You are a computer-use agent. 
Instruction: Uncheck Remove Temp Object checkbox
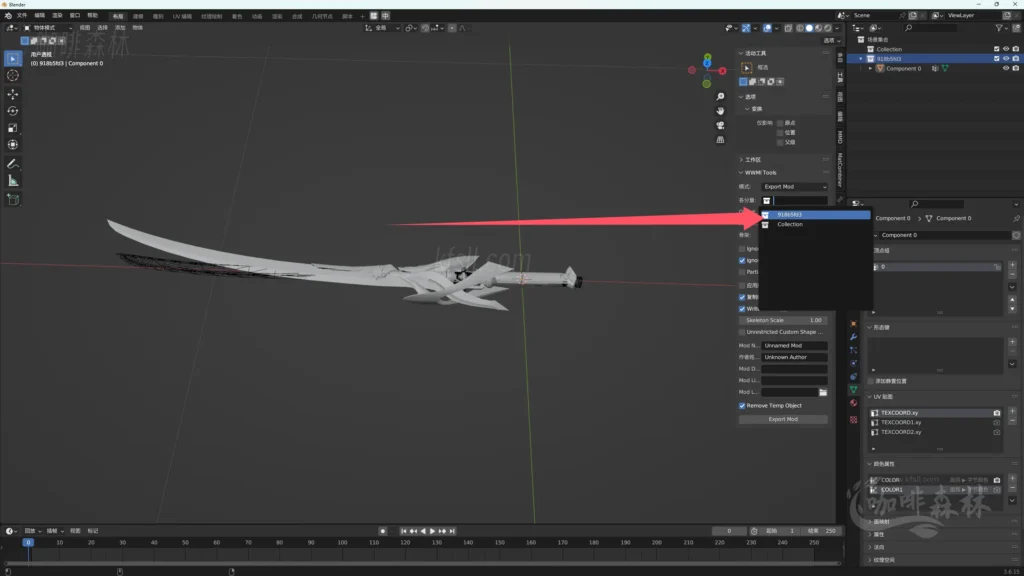tap(742, 406)
